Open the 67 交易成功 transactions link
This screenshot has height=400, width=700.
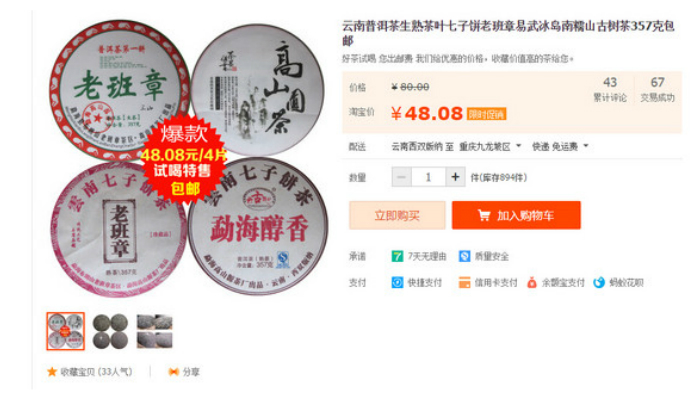click(x=658, y=89)
